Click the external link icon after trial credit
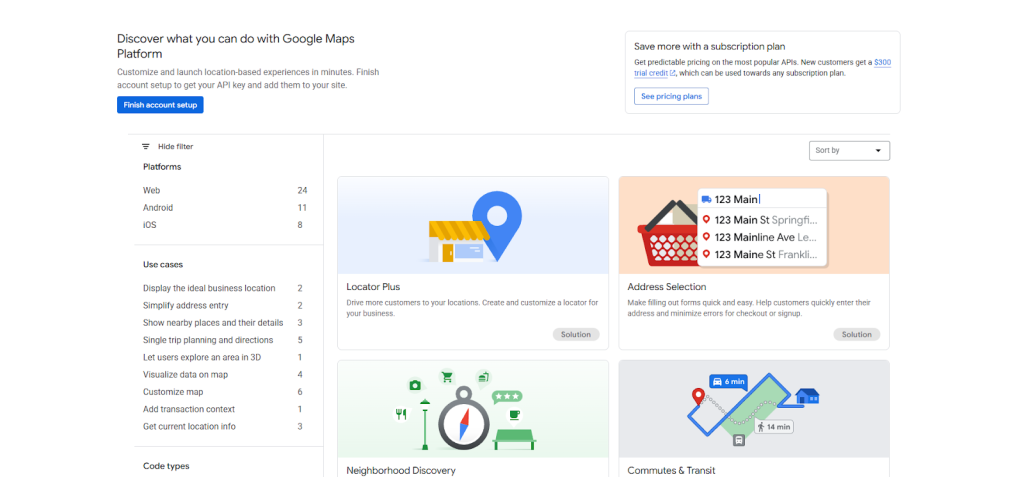 coord(673,73)
